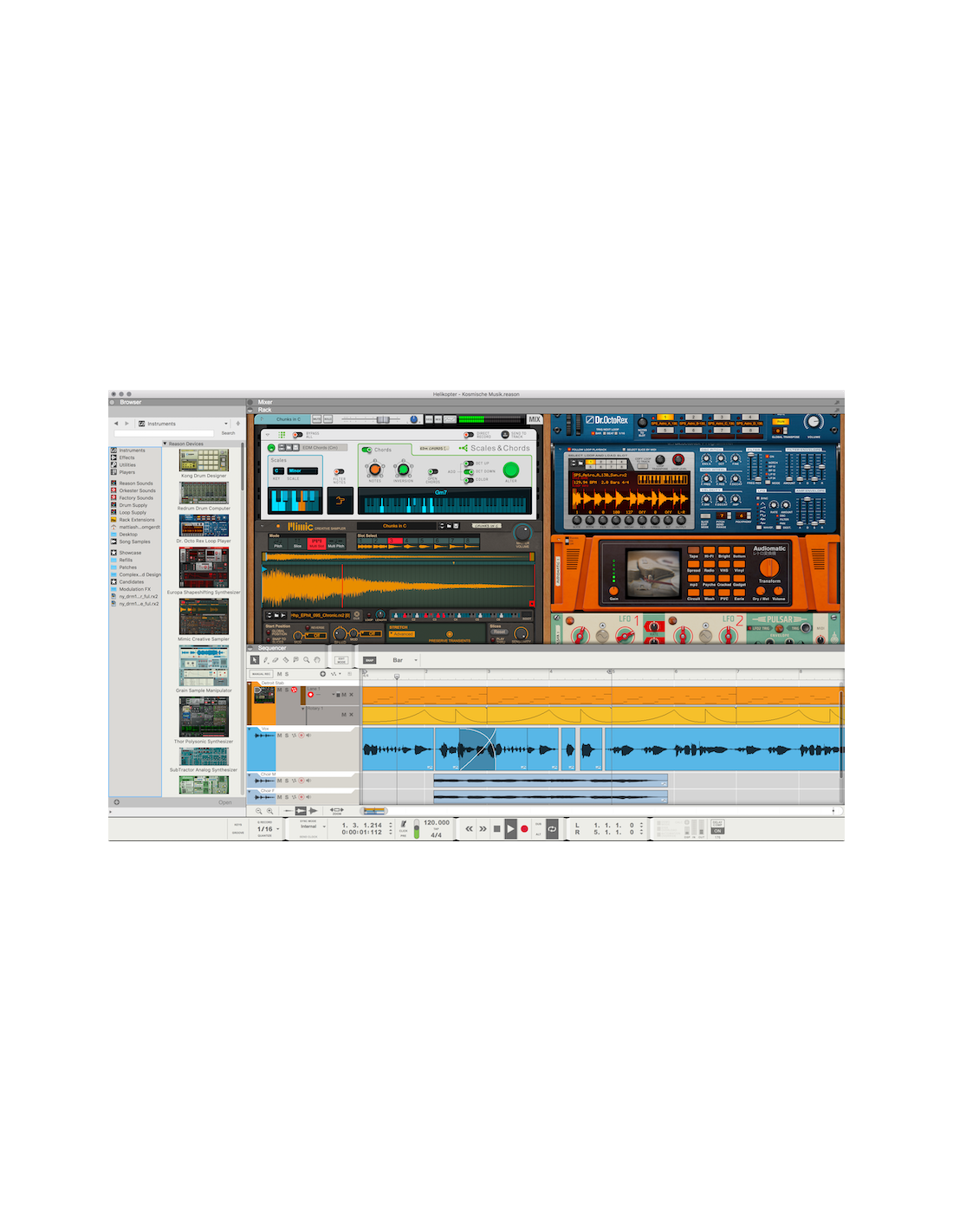This screenshot has height=1232, width=953.
Task: Click Stop in the transport bar
Action: 496,829
